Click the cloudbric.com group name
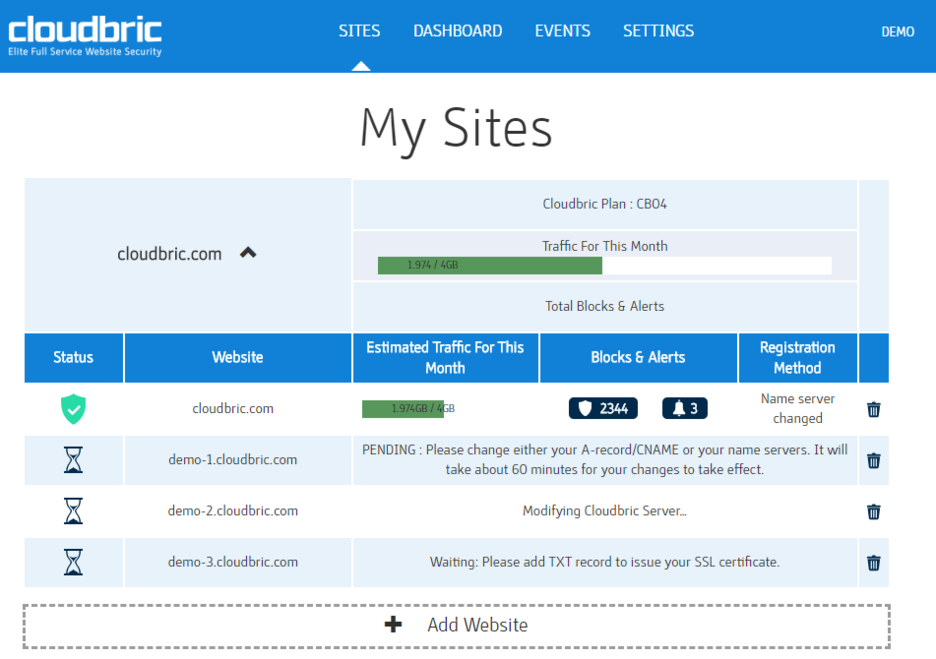This screenshot has height=659, width=936. 169,254
